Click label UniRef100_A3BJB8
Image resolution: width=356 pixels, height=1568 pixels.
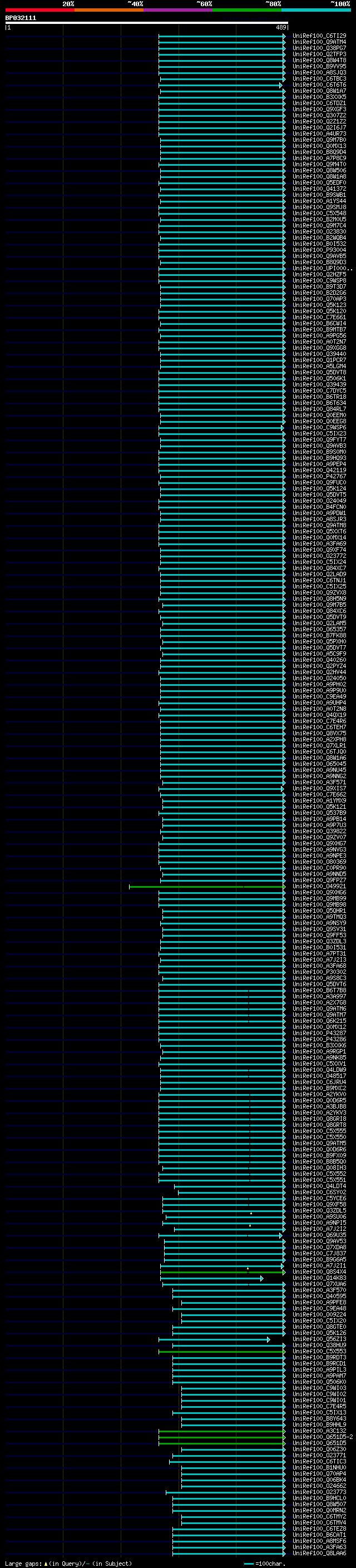point(319,1106)
